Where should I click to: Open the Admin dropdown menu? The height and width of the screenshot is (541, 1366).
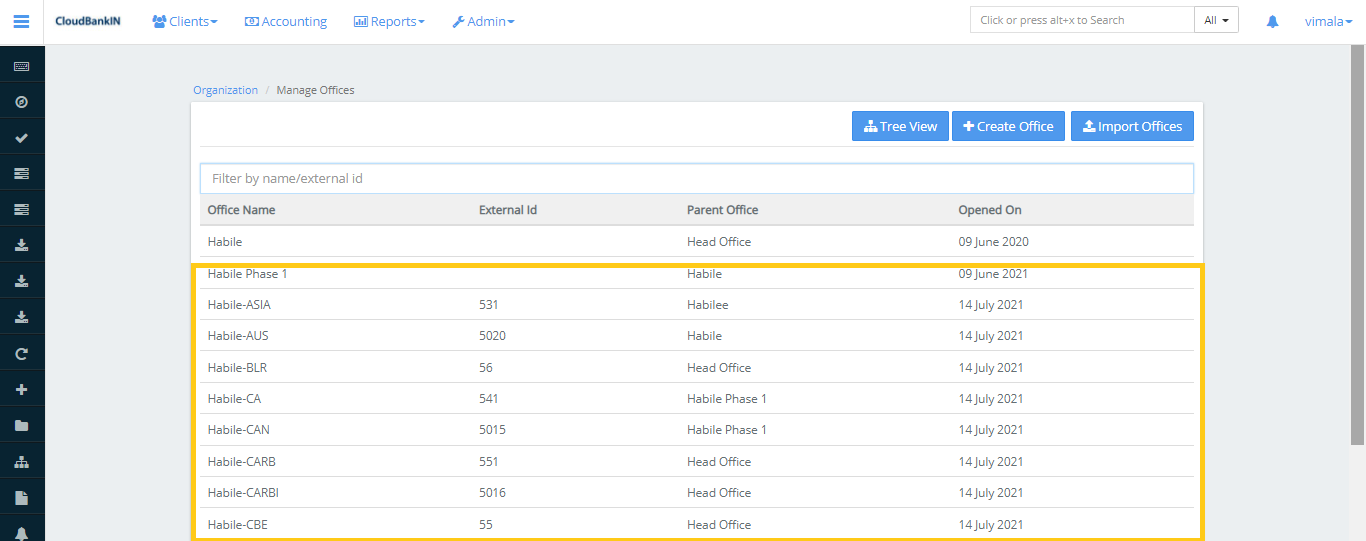(x=483, y=21)
